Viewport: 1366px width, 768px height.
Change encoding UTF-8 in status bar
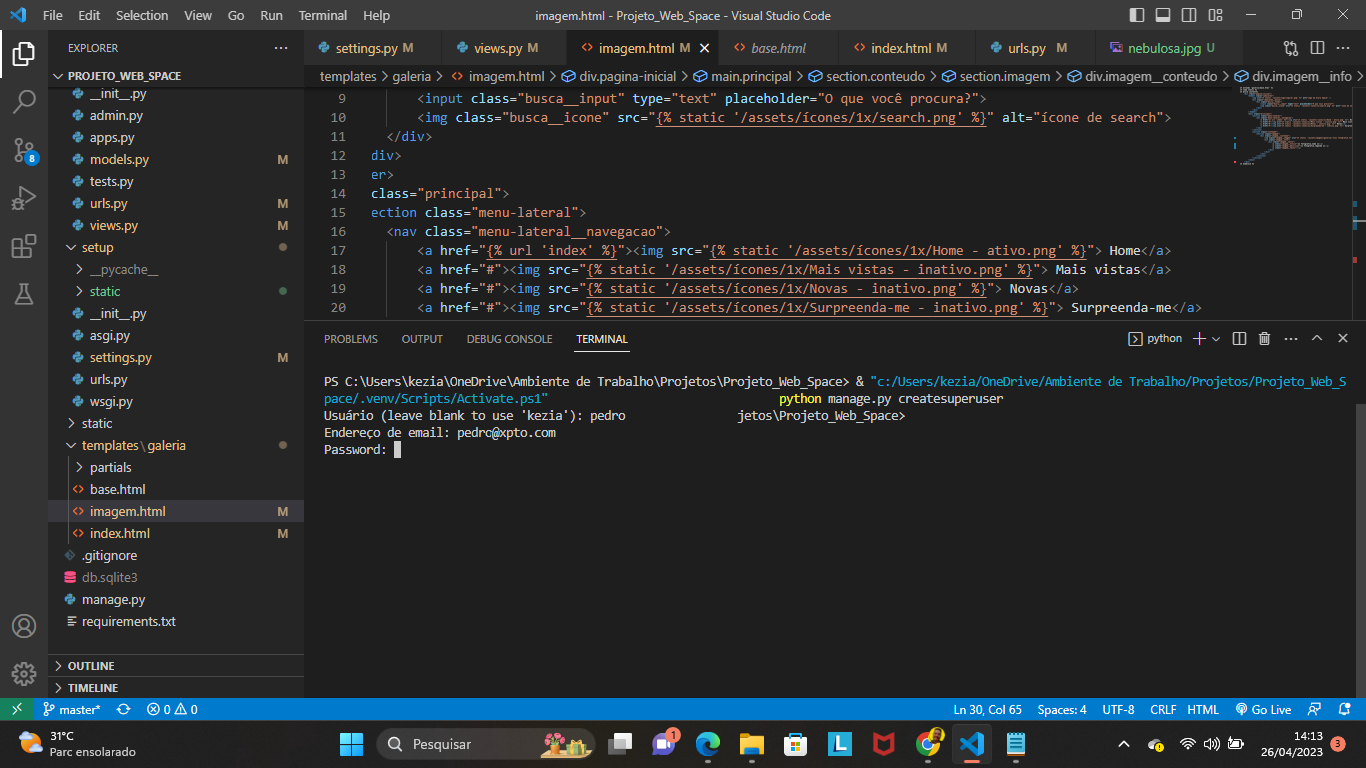point(1118,709)
